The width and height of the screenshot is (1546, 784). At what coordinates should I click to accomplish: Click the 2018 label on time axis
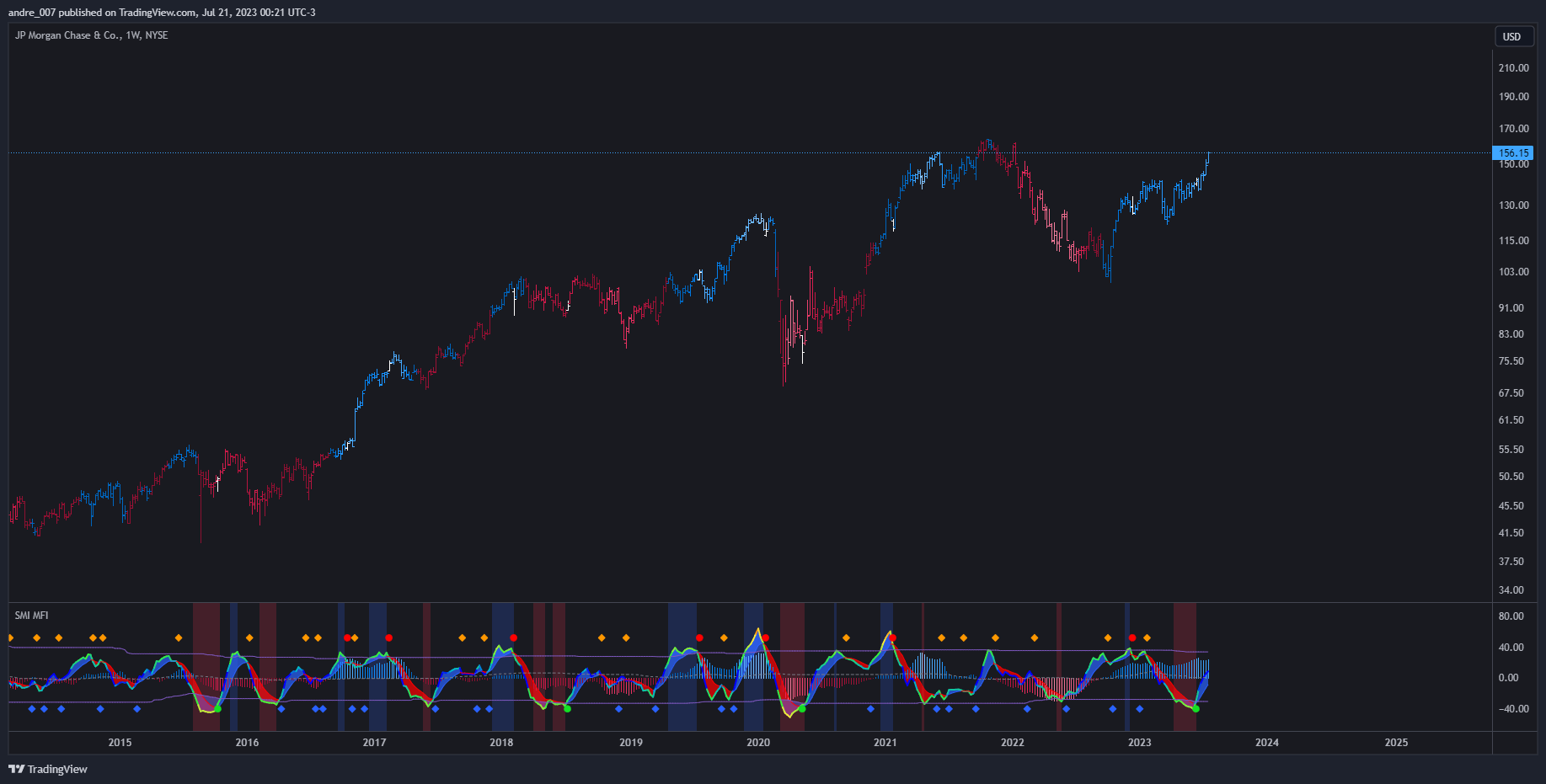(501, 742)
